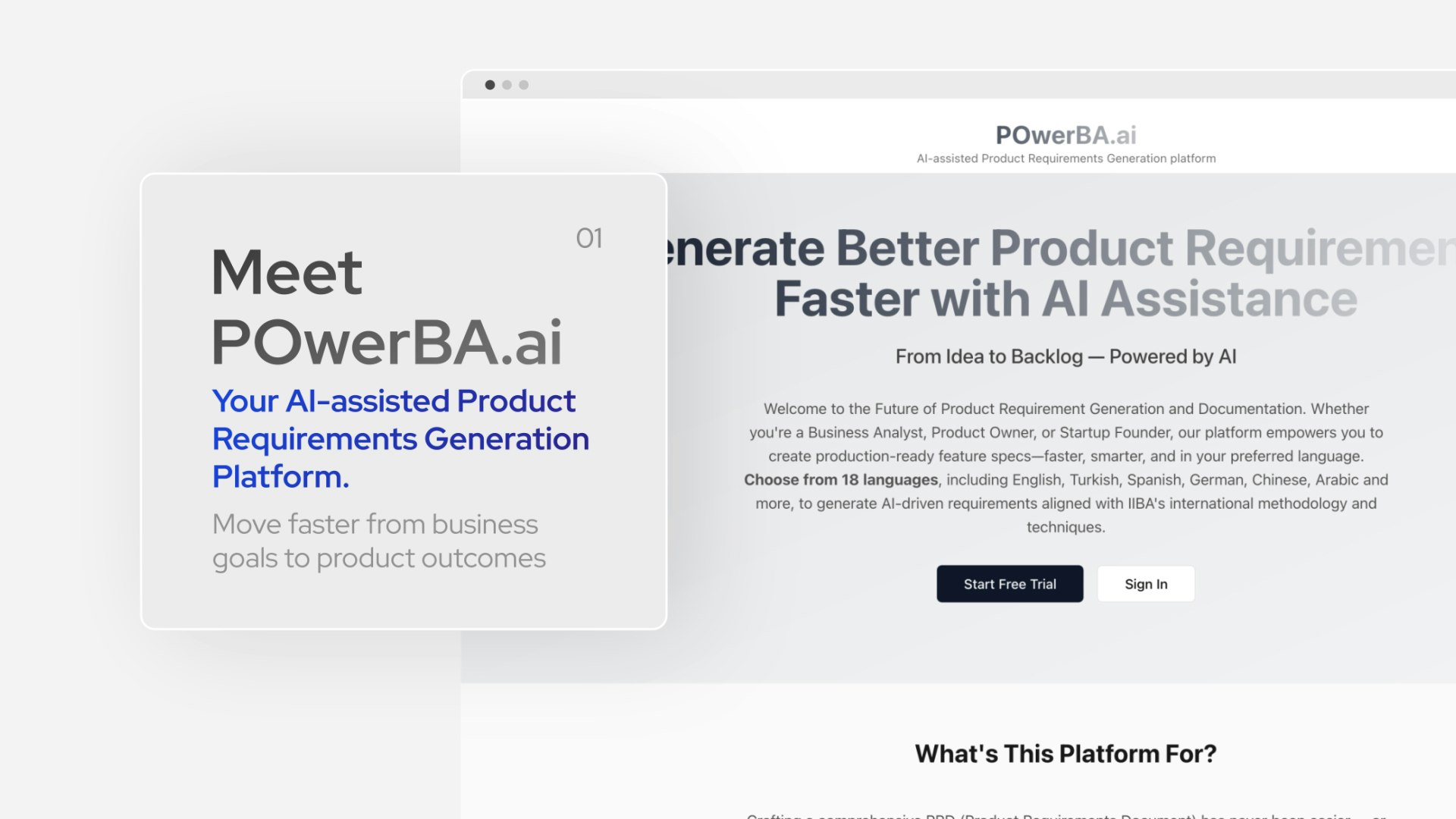Click the dark first dot in browser mockup title bar
1456x819 pixels.
pos(490,85)
